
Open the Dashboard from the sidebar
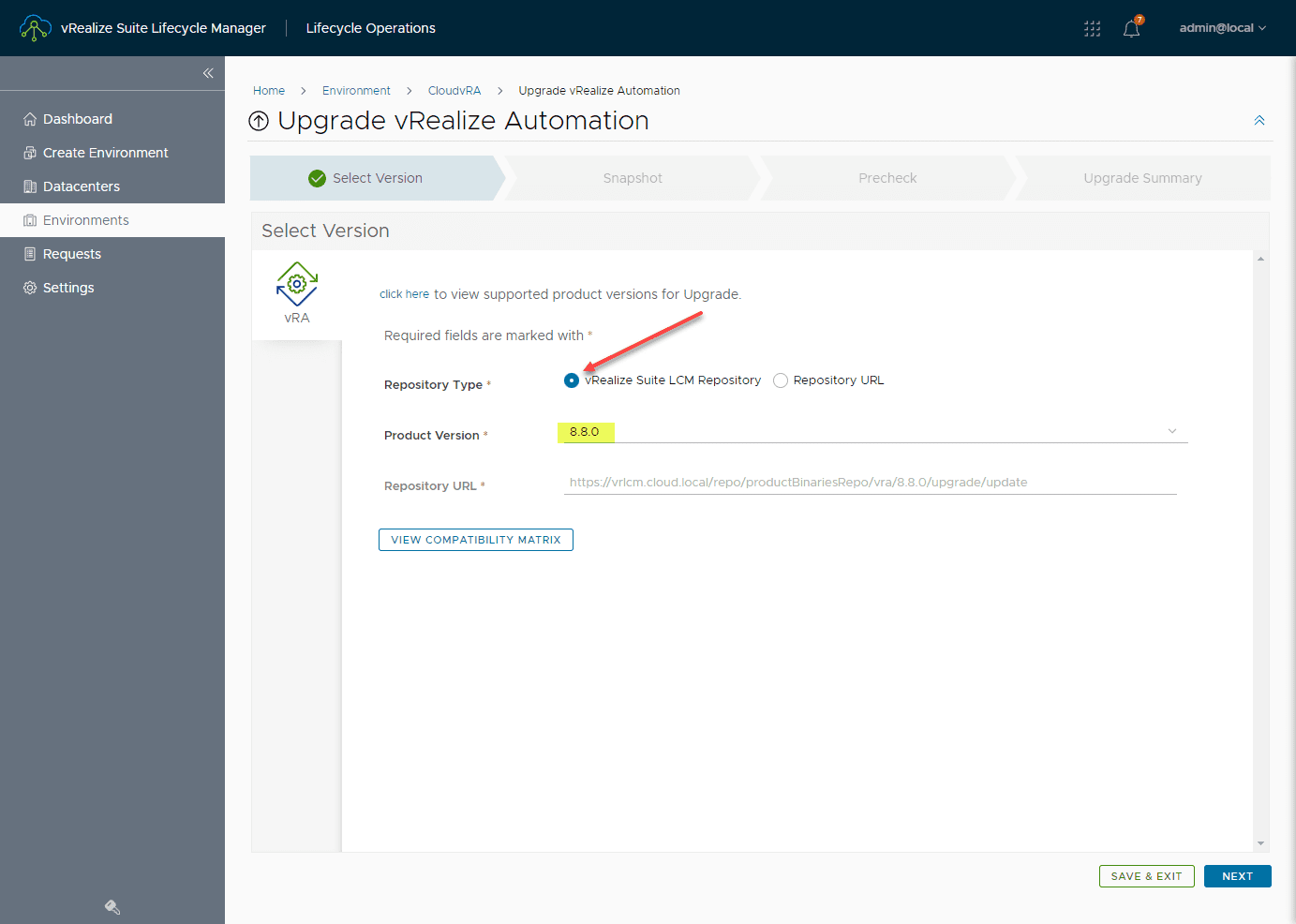(76, 118)
